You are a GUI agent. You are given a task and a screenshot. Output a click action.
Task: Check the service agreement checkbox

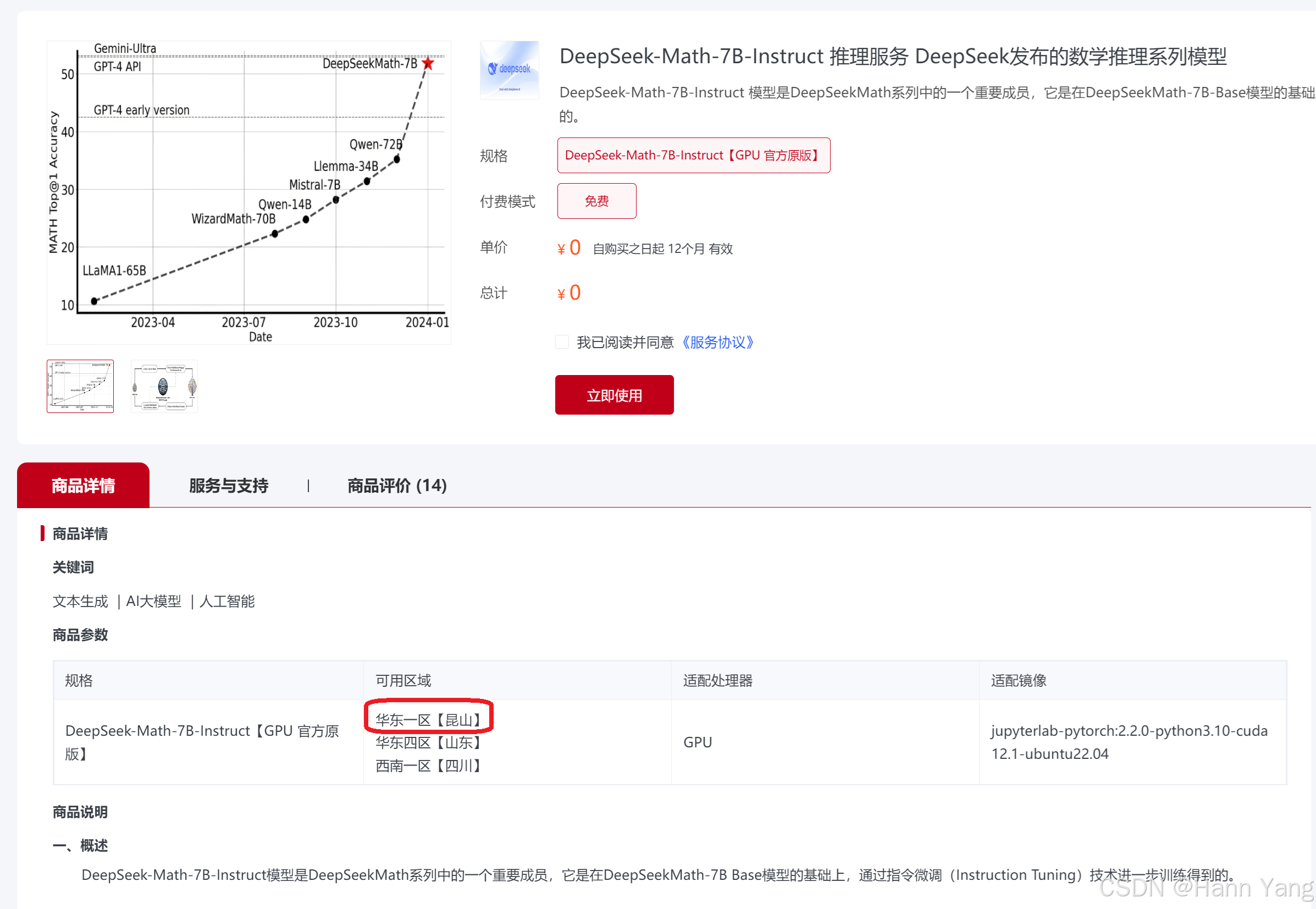(562, 342)
